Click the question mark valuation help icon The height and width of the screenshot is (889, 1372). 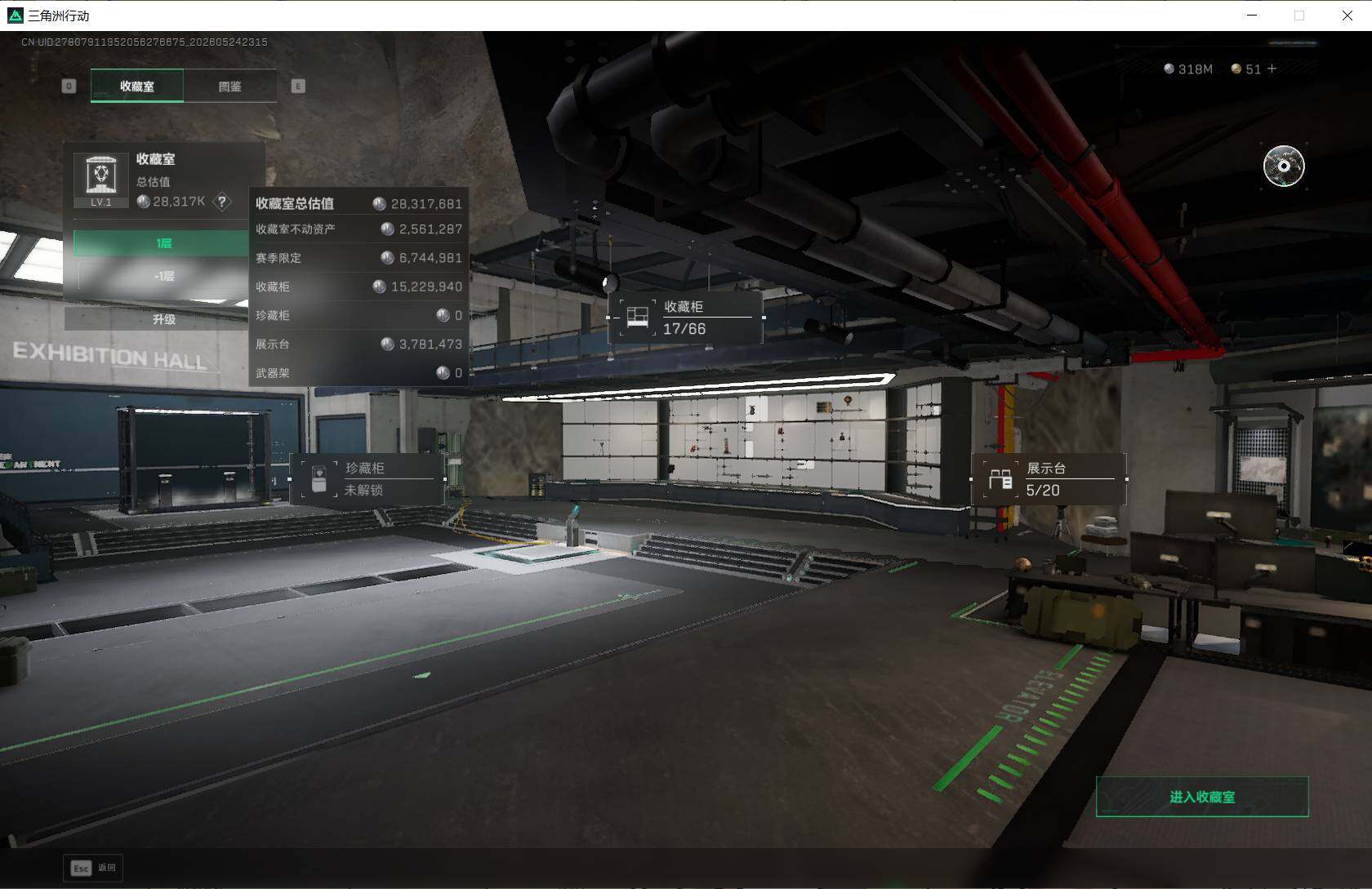[222, 202]
